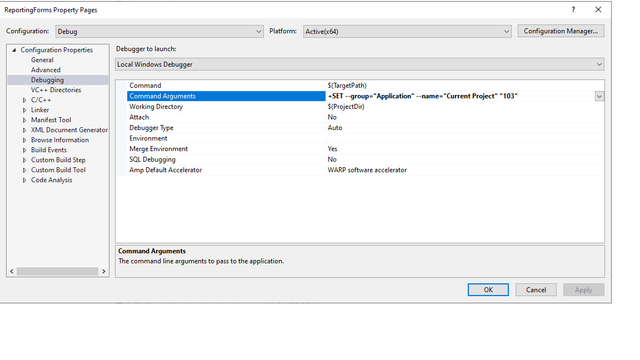Confirm with the OK button

(x=488, y=290)
